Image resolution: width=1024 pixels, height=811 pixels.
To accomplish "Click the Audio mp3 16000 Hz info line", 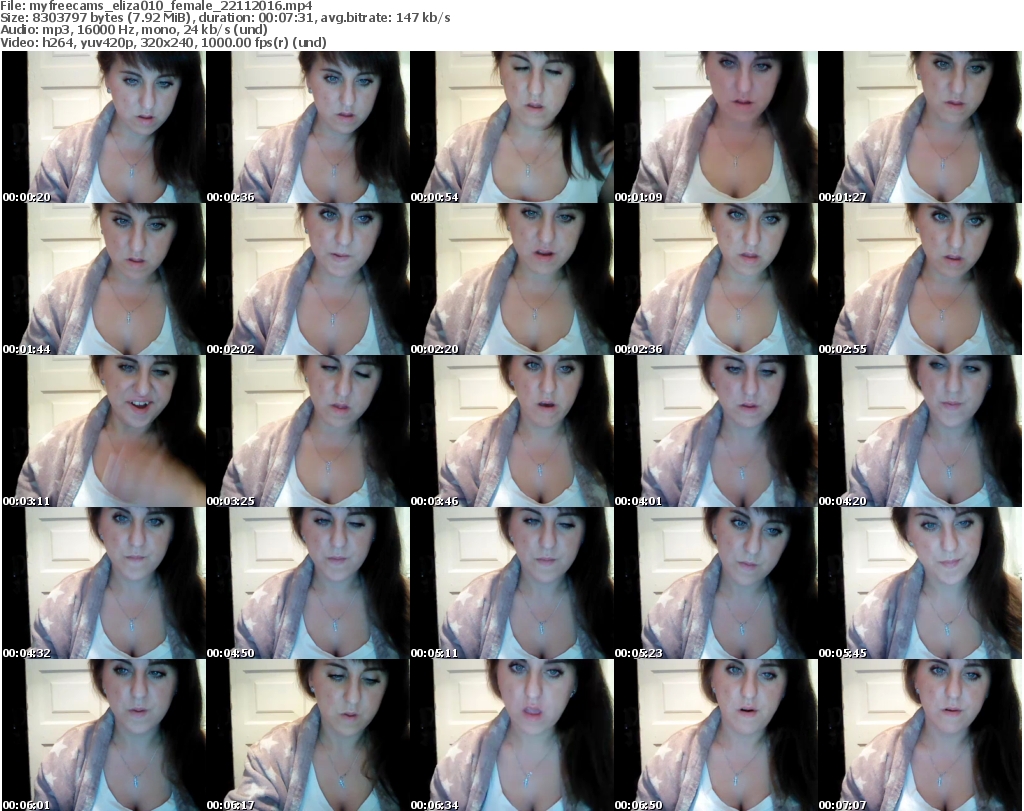I will pyautogui.click(x=134, y=30).
